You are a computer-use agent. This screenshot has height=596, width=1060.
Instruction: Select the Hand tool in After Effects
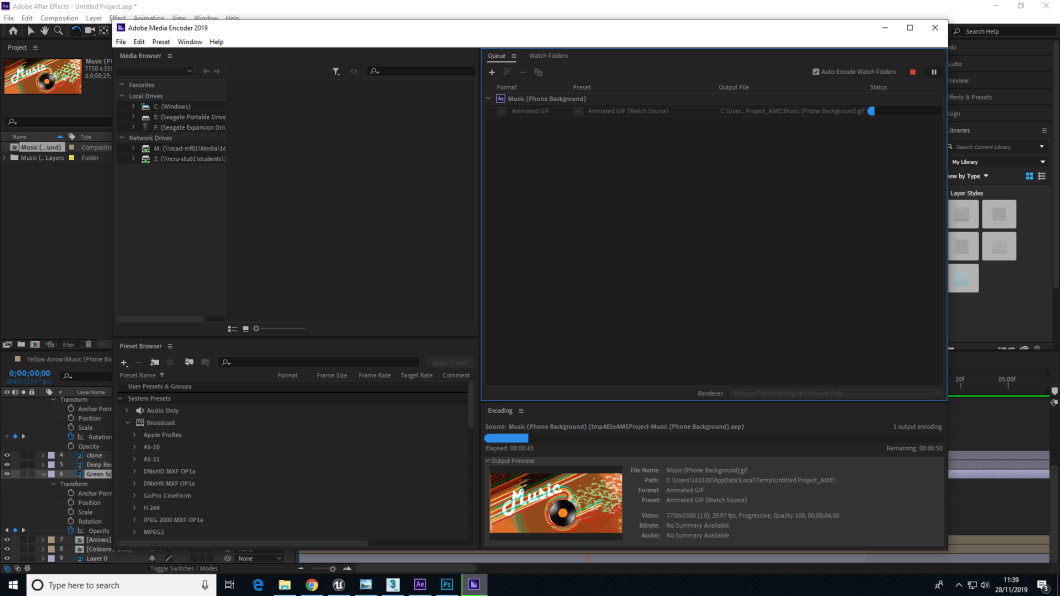(45, 31)
